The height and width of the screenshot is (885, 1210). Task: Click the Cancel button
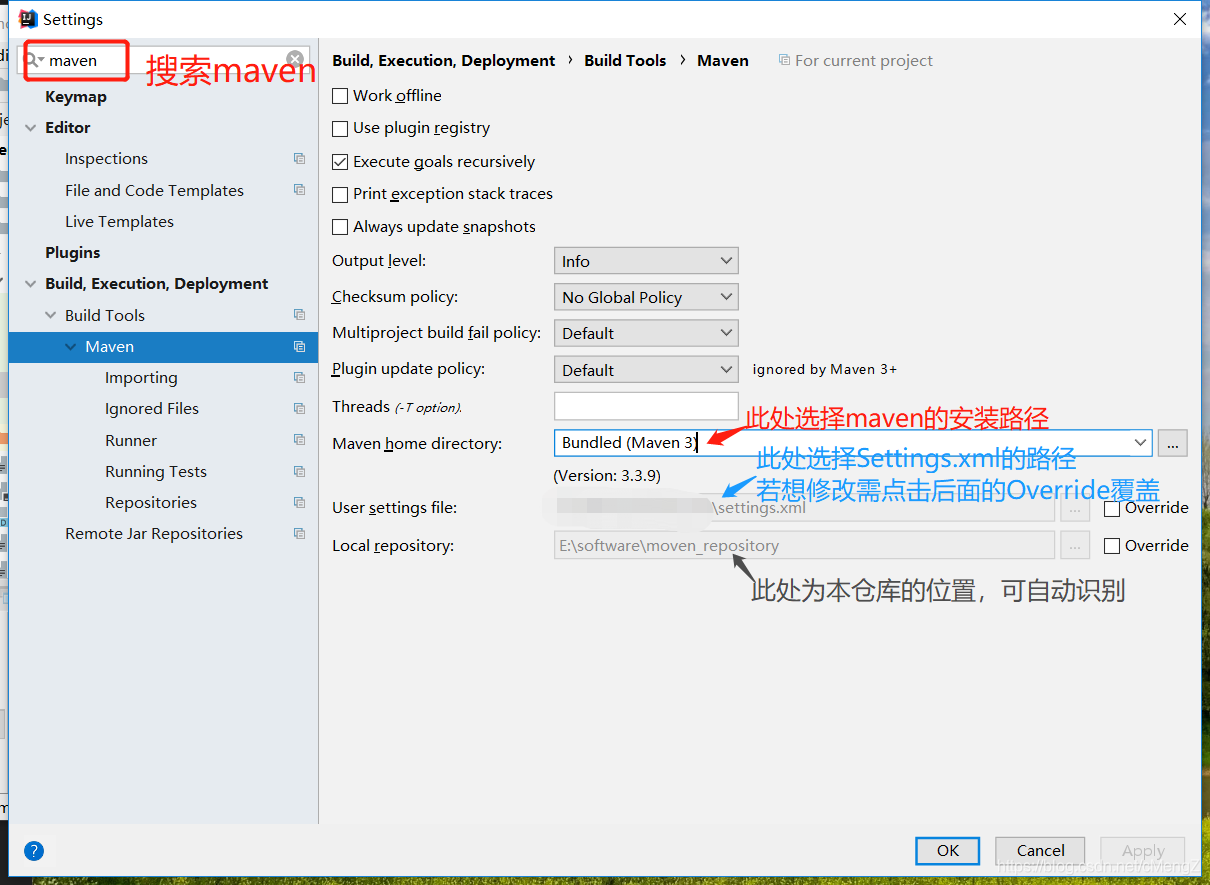tap(1040, 851)
